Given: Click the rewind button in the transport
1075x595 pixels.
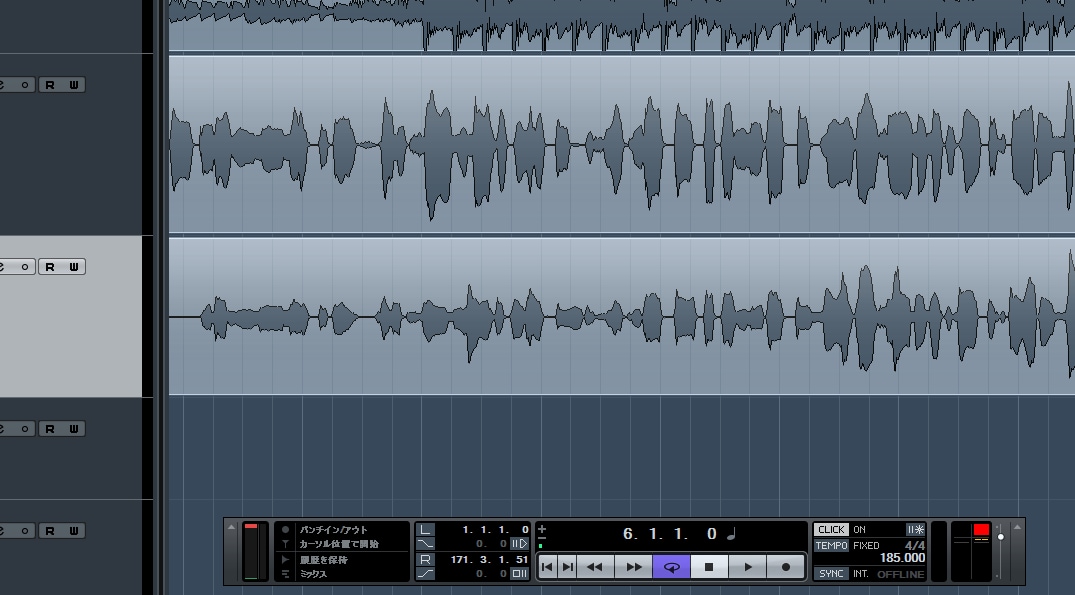Looking at the screenshot, I should [595, 567].
